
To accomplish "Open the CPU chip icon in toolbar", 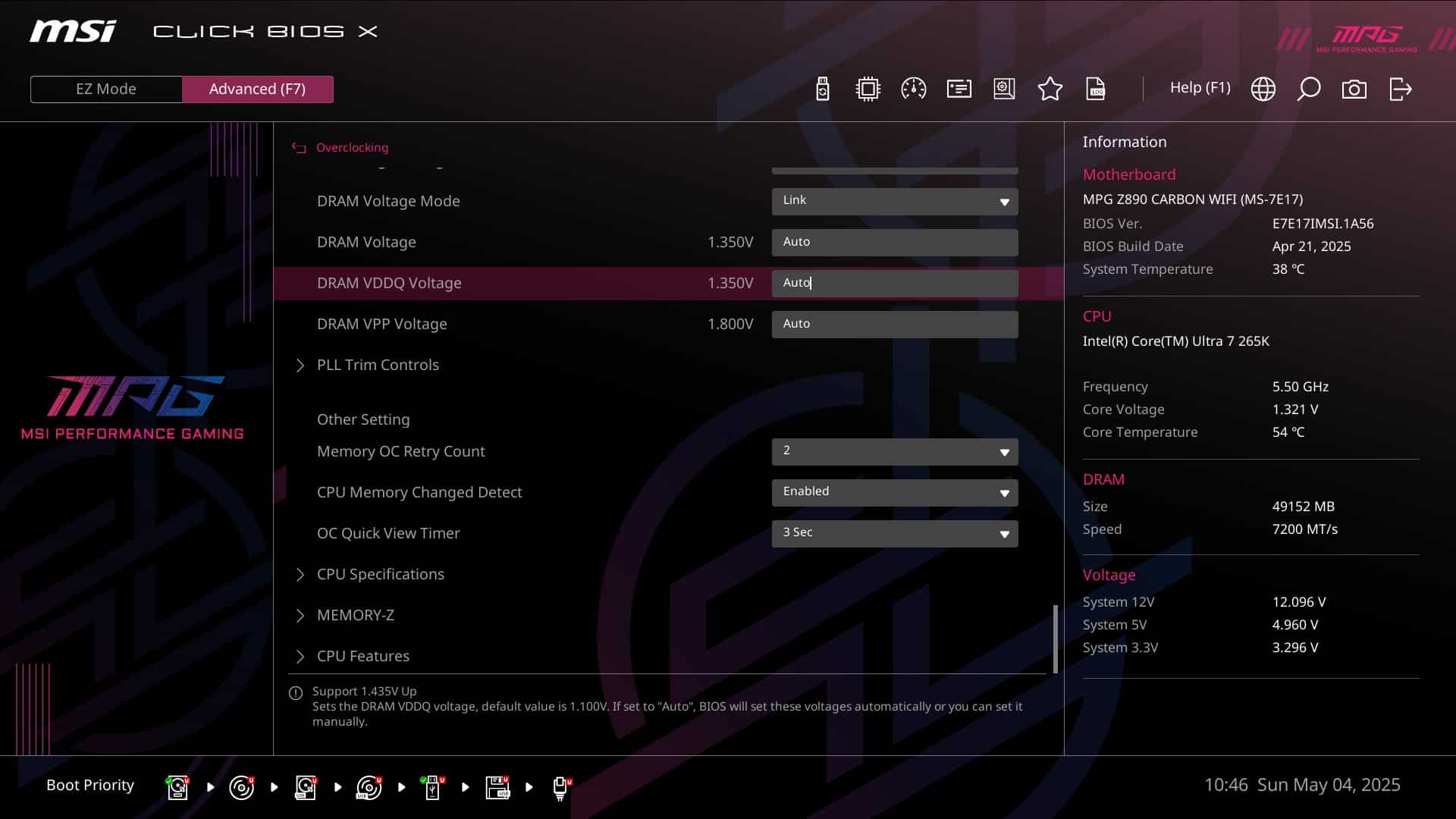I will pyautogui.click(x=868, y=89).
